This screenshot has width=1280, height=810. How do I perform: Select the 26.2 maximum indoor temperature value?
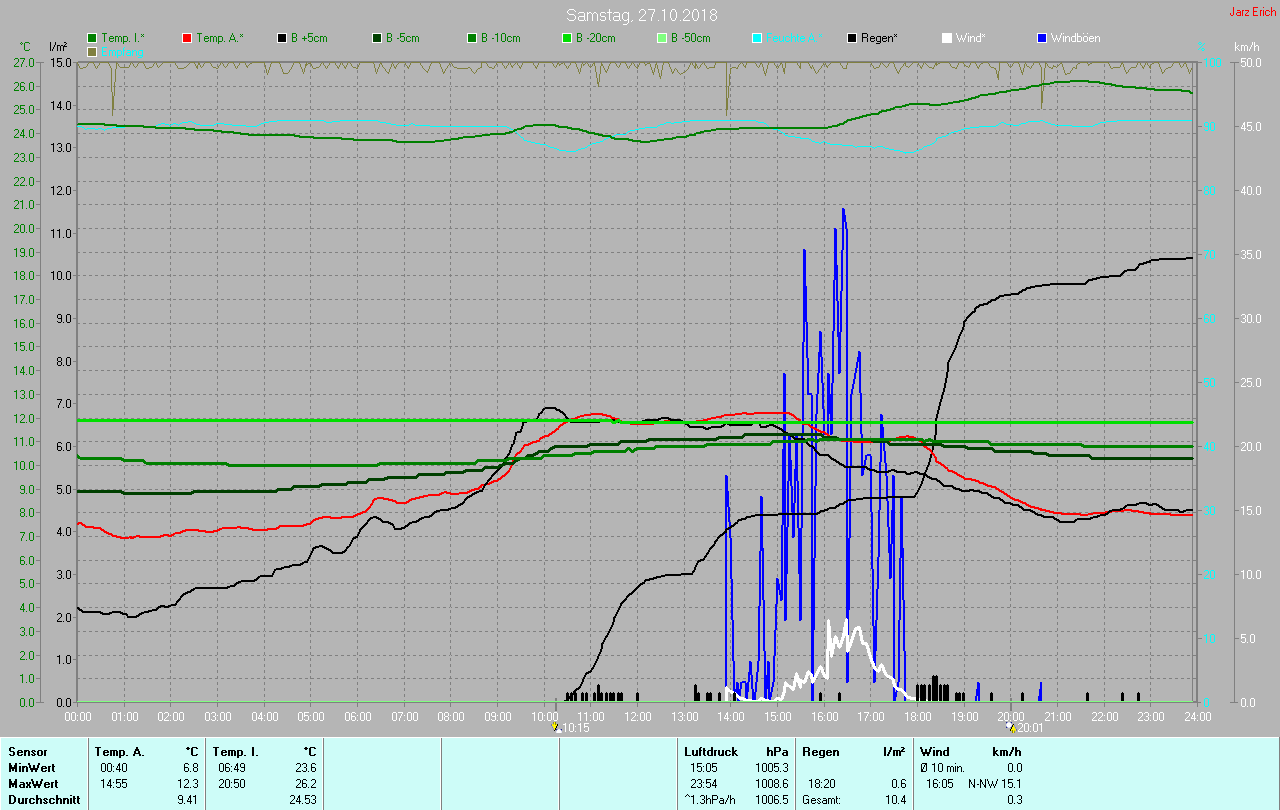[305, 783]
